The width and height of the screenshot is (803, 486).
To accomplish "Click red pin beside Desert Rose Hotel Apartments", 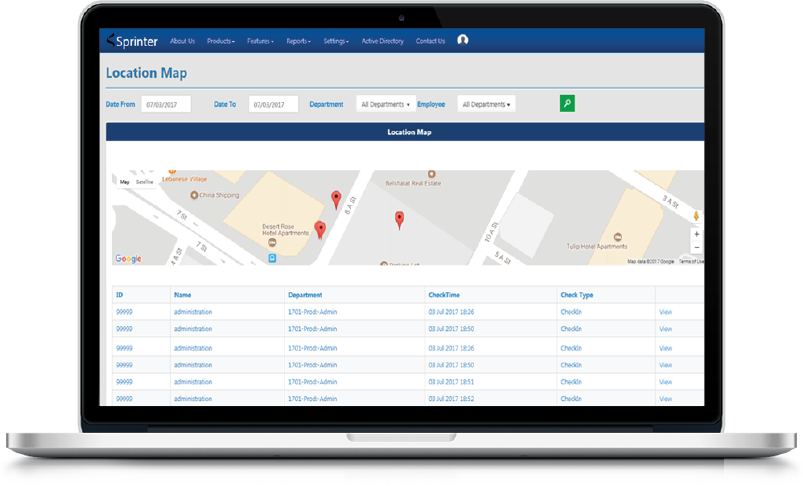I will [x=320, y=230].
